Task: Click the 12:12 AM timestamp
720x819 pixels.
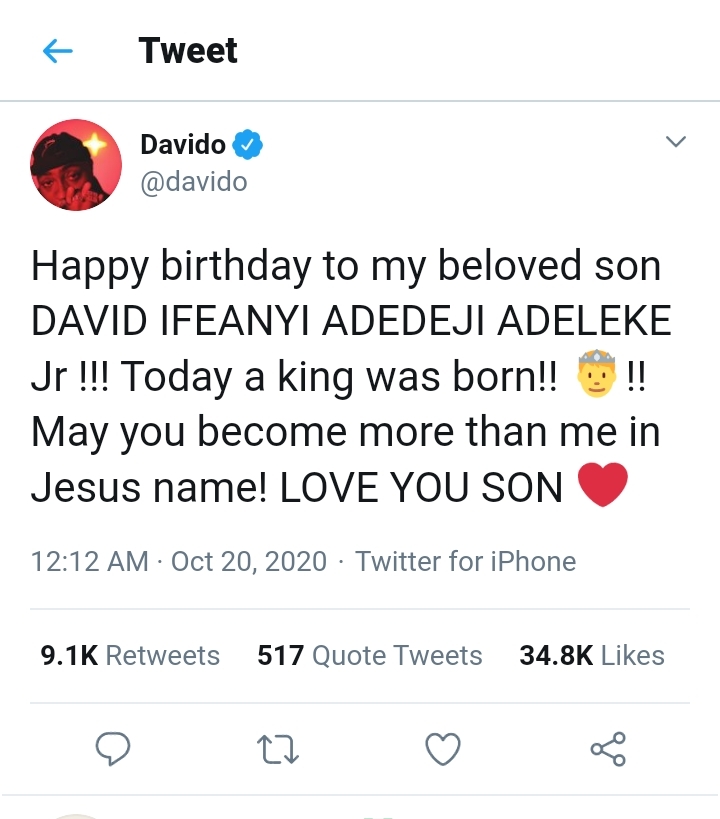Action: pyautogui.click(x=90, y=562)
